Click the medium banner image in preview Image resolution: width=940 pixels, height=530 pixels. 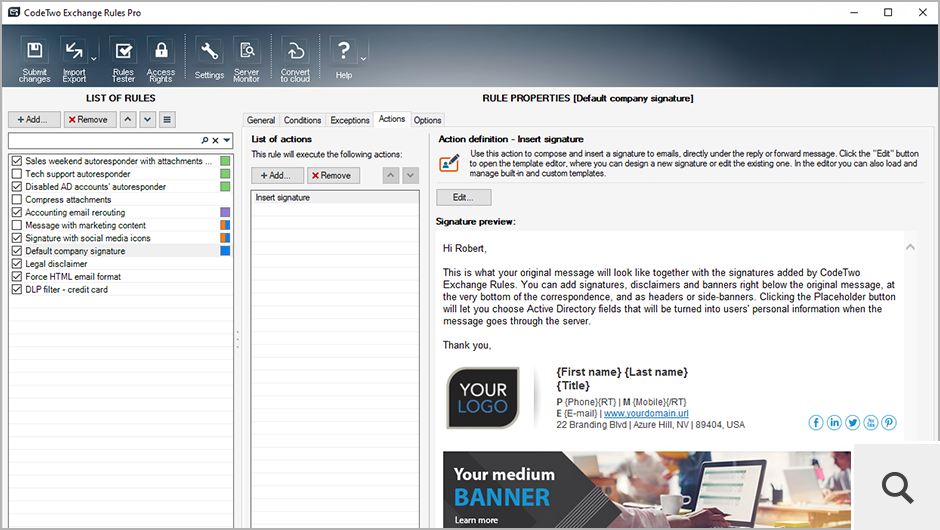(647, 490)
